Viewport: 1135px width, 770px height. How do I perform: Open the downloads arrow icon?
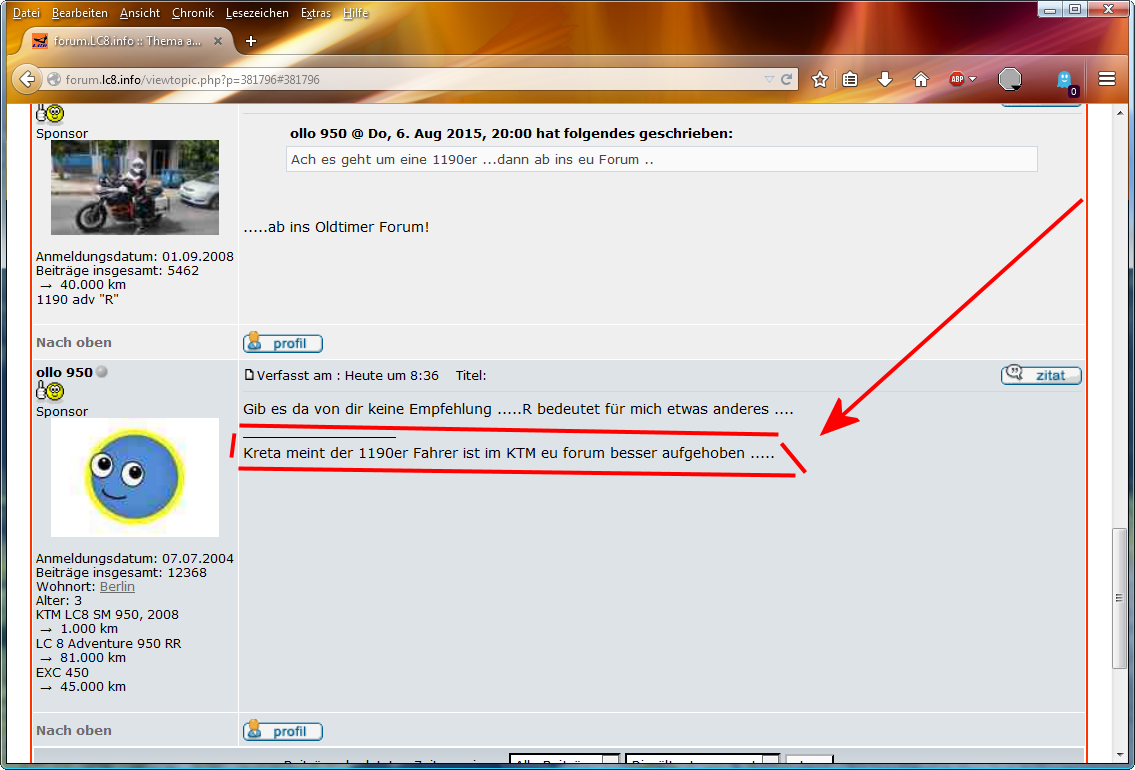(885, 79)
